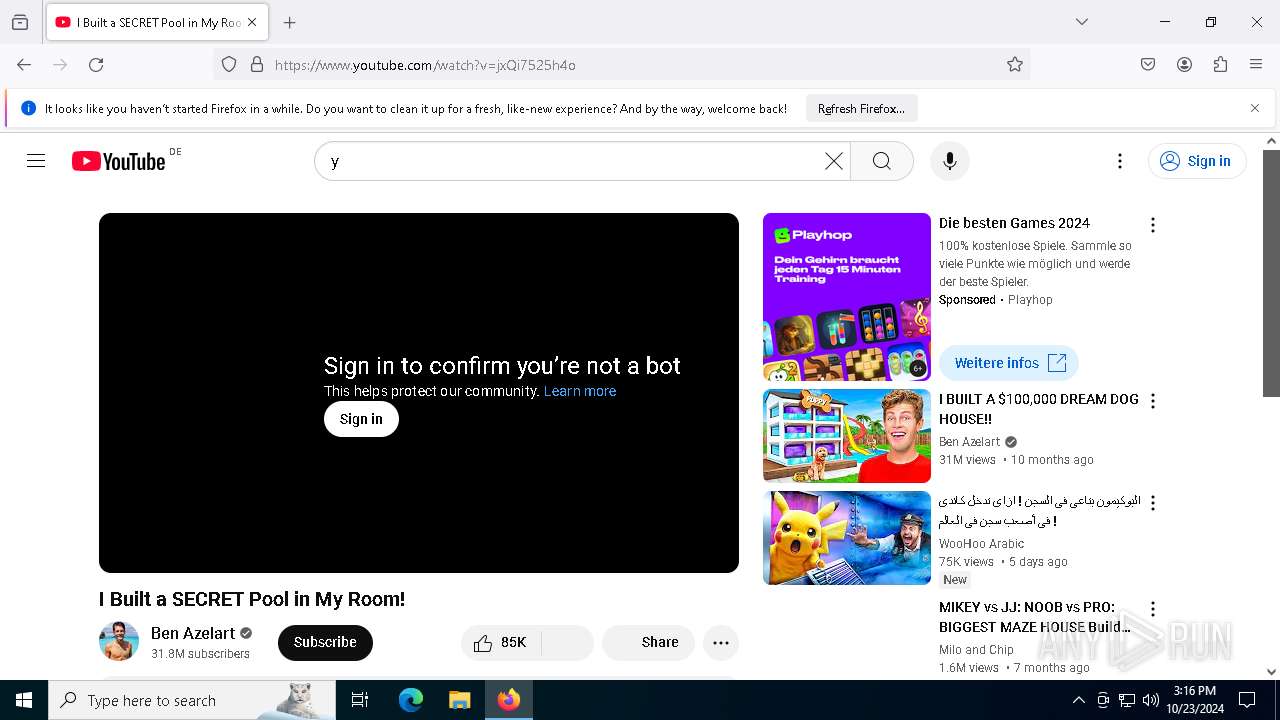1280x720 pixels.
Task: Click Refresh Firefox button
Action: 861,108
